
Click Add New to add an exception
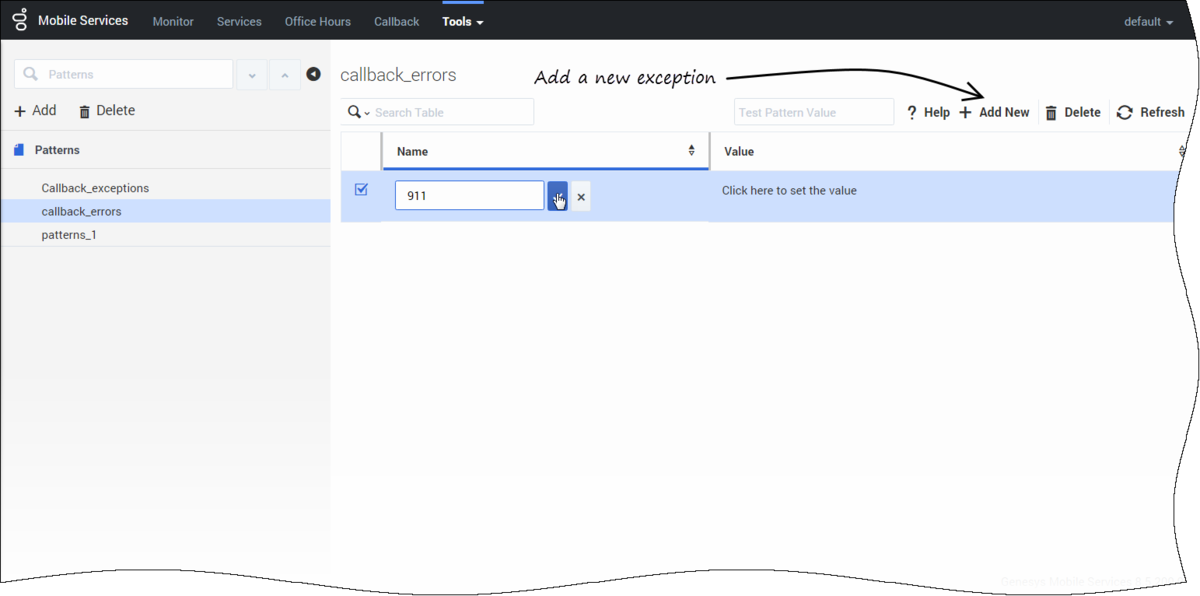tap(994, 113)
